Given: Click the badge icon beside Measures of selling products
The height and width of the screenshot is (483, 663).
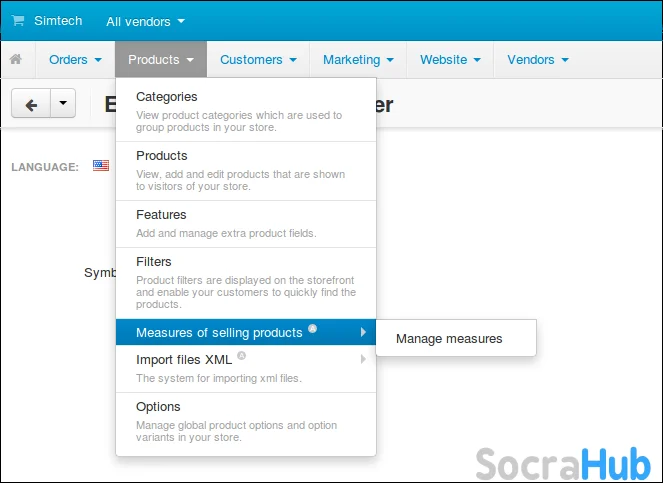Looking at the screenshot, I should pyautogui.click(x=312, y=329).
